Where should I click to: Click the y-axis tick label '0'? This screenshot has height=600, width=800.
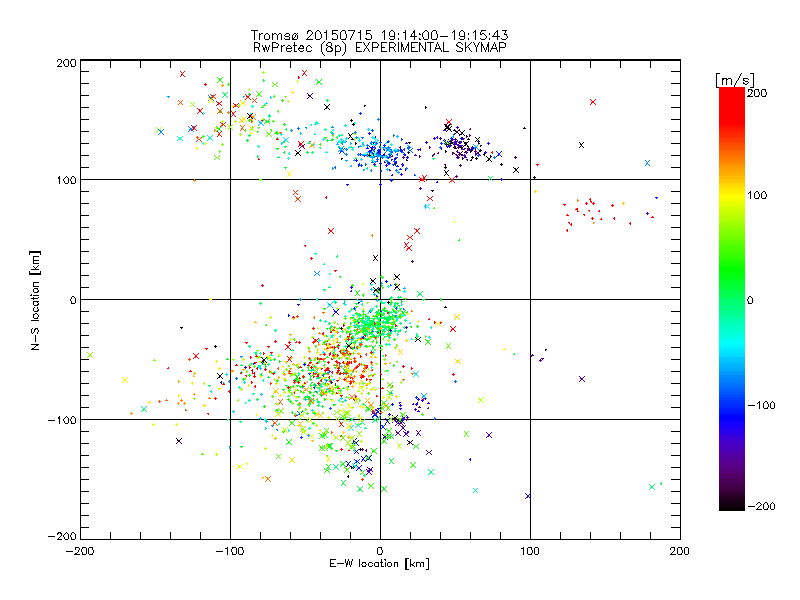(73, 300)
